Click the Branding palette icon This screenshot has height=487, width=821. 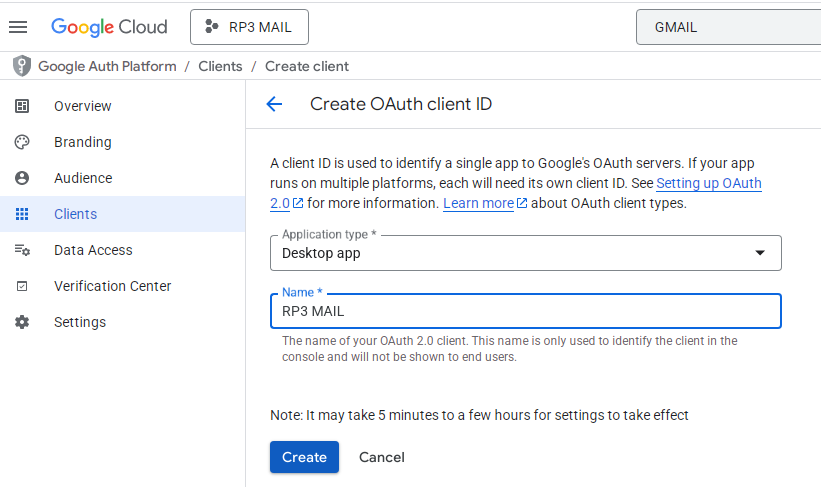[x=22, y=142]
